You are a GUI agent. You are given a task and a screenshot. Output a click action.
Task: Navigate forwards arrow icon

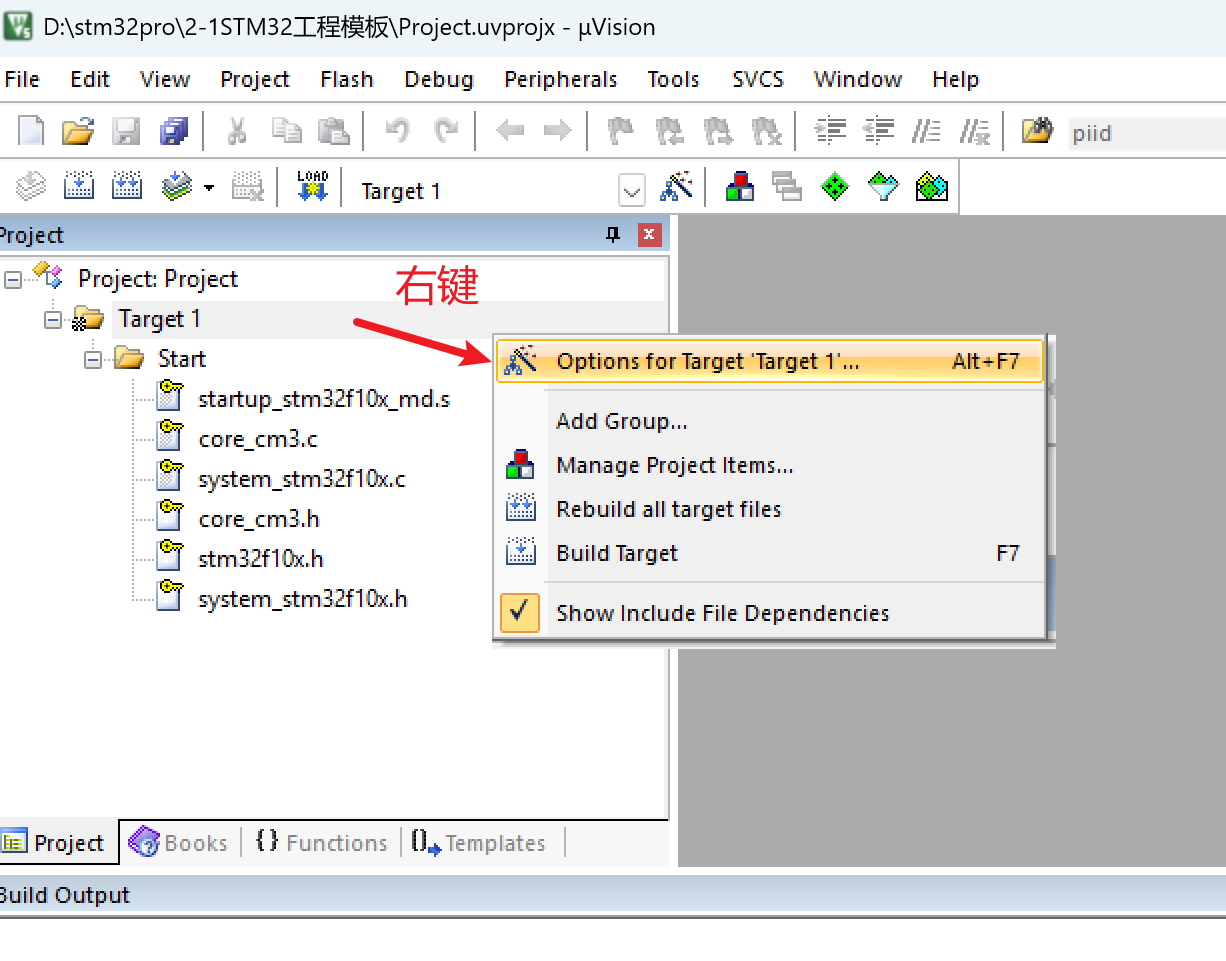557,131
